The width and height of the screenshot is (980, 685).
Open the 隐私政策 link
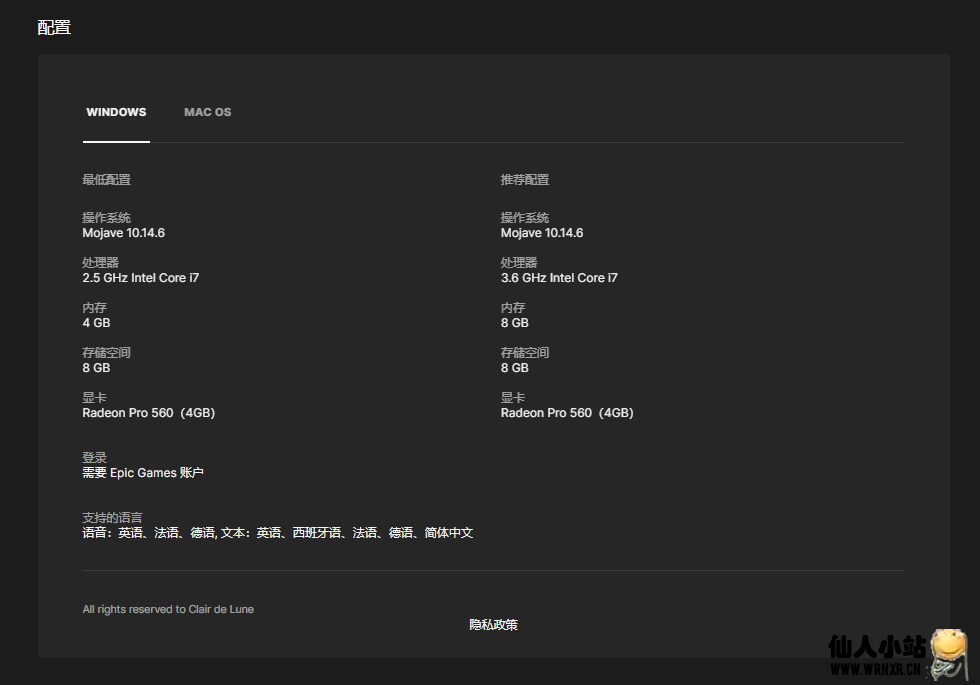pos(493,625)
